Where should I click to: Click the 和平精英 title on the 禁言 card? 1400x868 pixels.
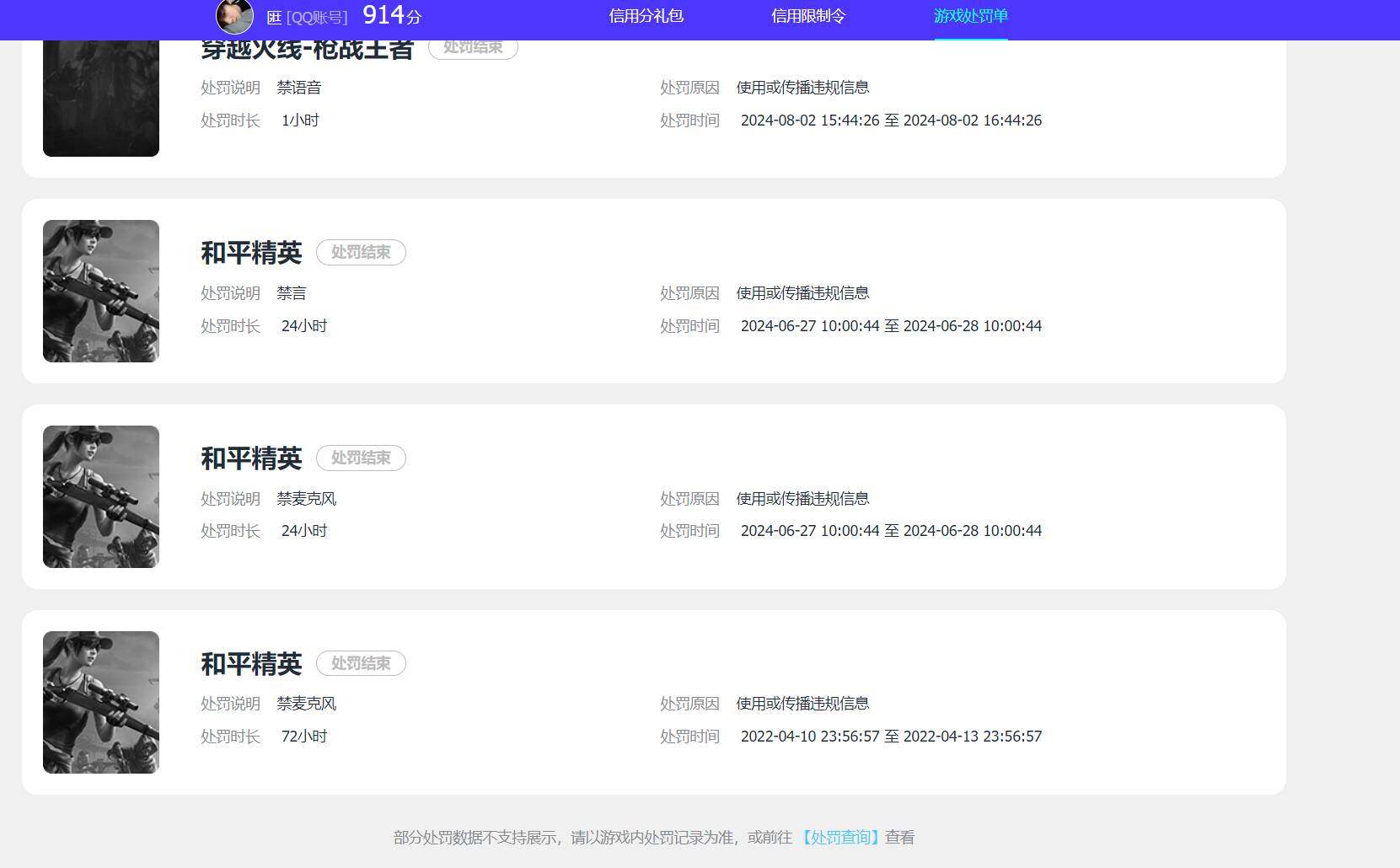pyautogui.click(x=251, y=253)
